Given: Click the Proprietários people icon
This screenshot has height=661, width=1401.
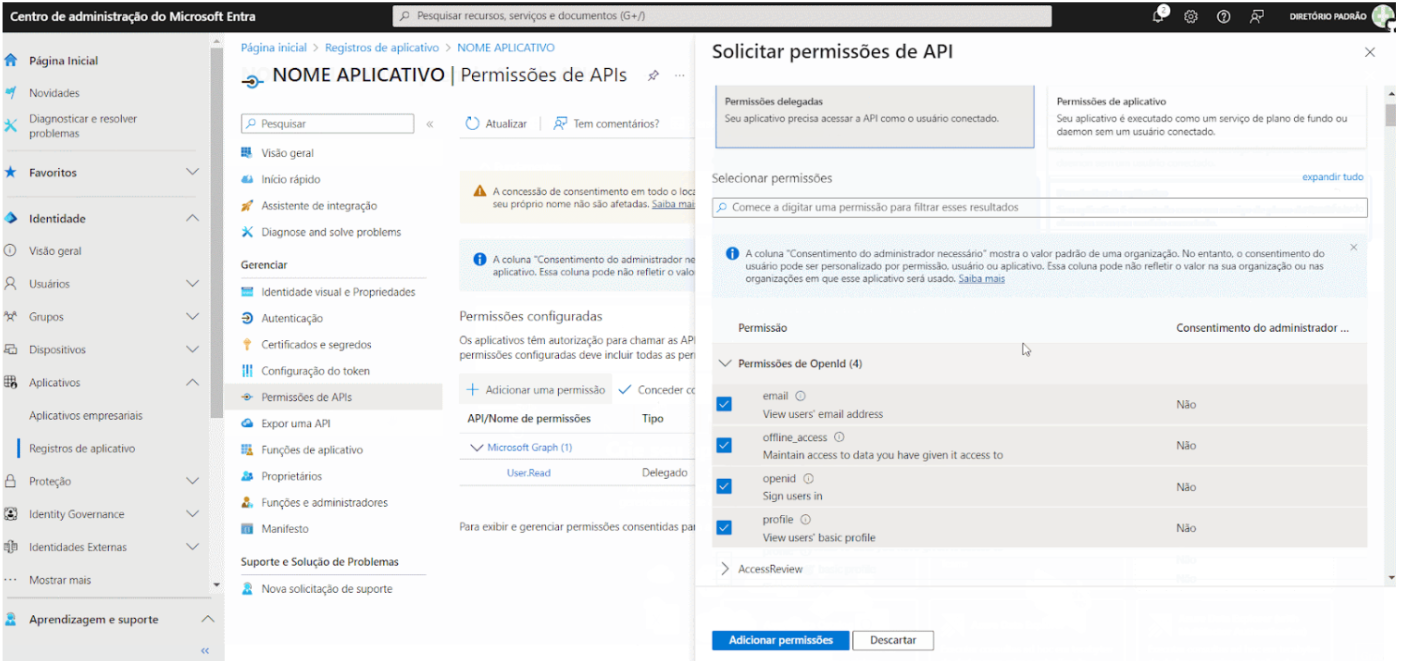Looking at the screenshot, I should click(247, 476).
